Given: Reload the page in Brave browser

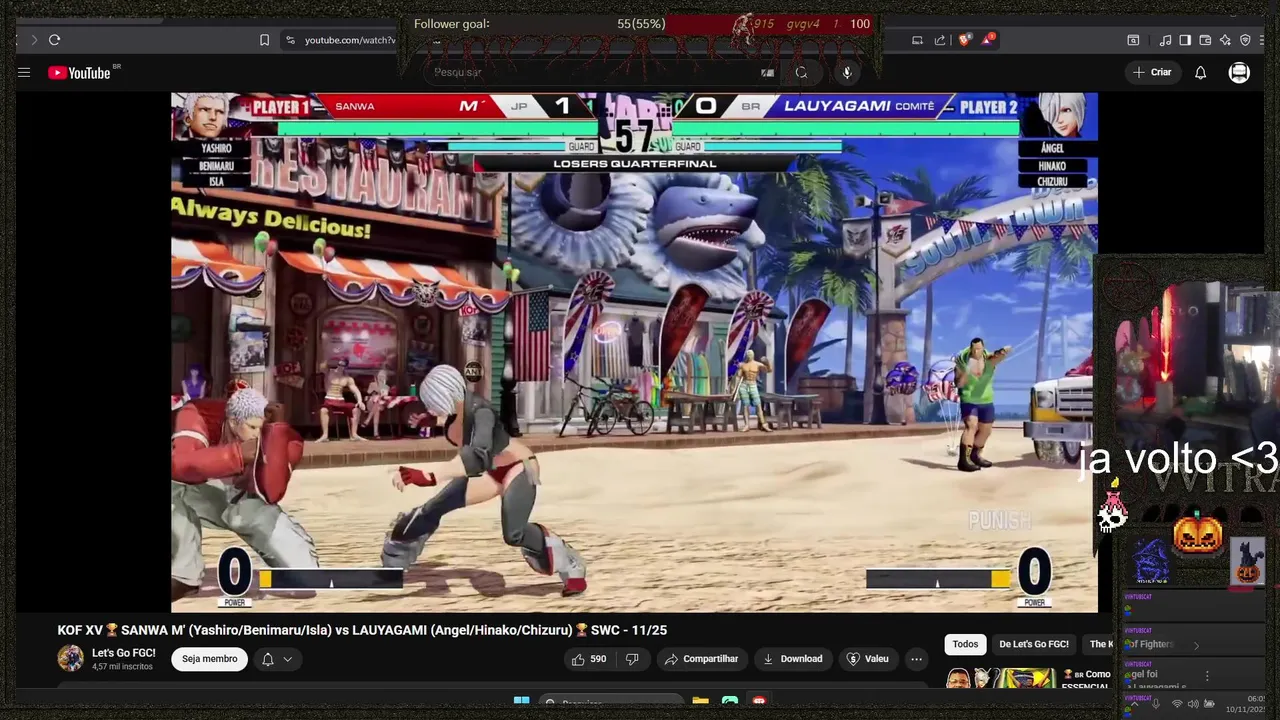Looking at the screenshot, I should 54,40.
